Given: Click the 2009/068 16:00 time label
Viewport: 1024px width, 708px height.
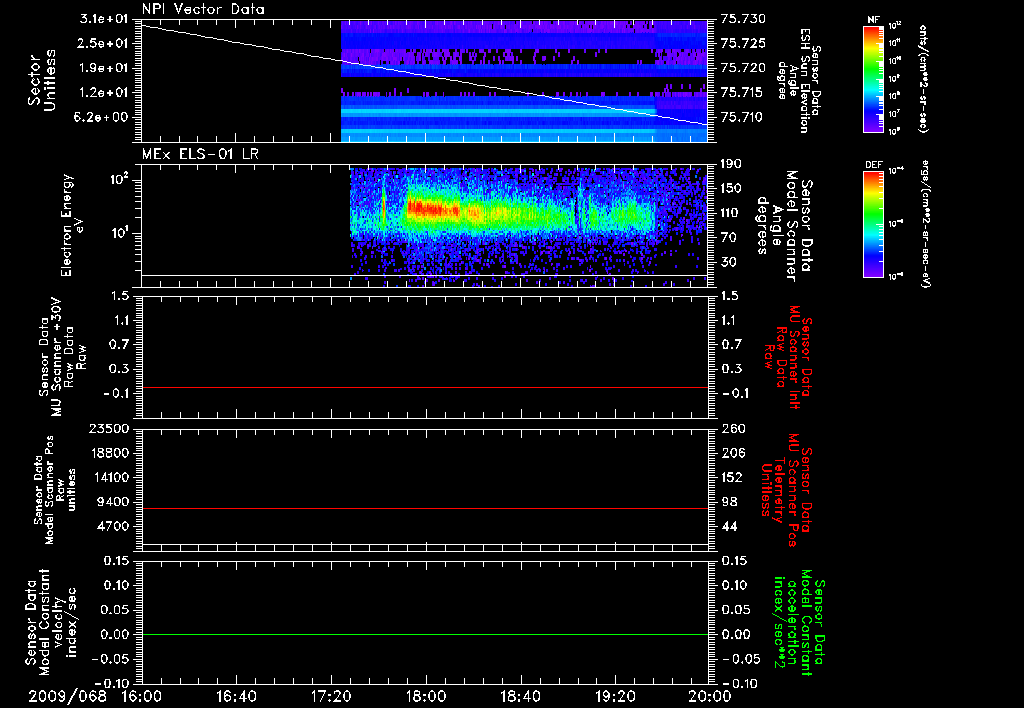Looking at the screenshot, I should [96, 696].
